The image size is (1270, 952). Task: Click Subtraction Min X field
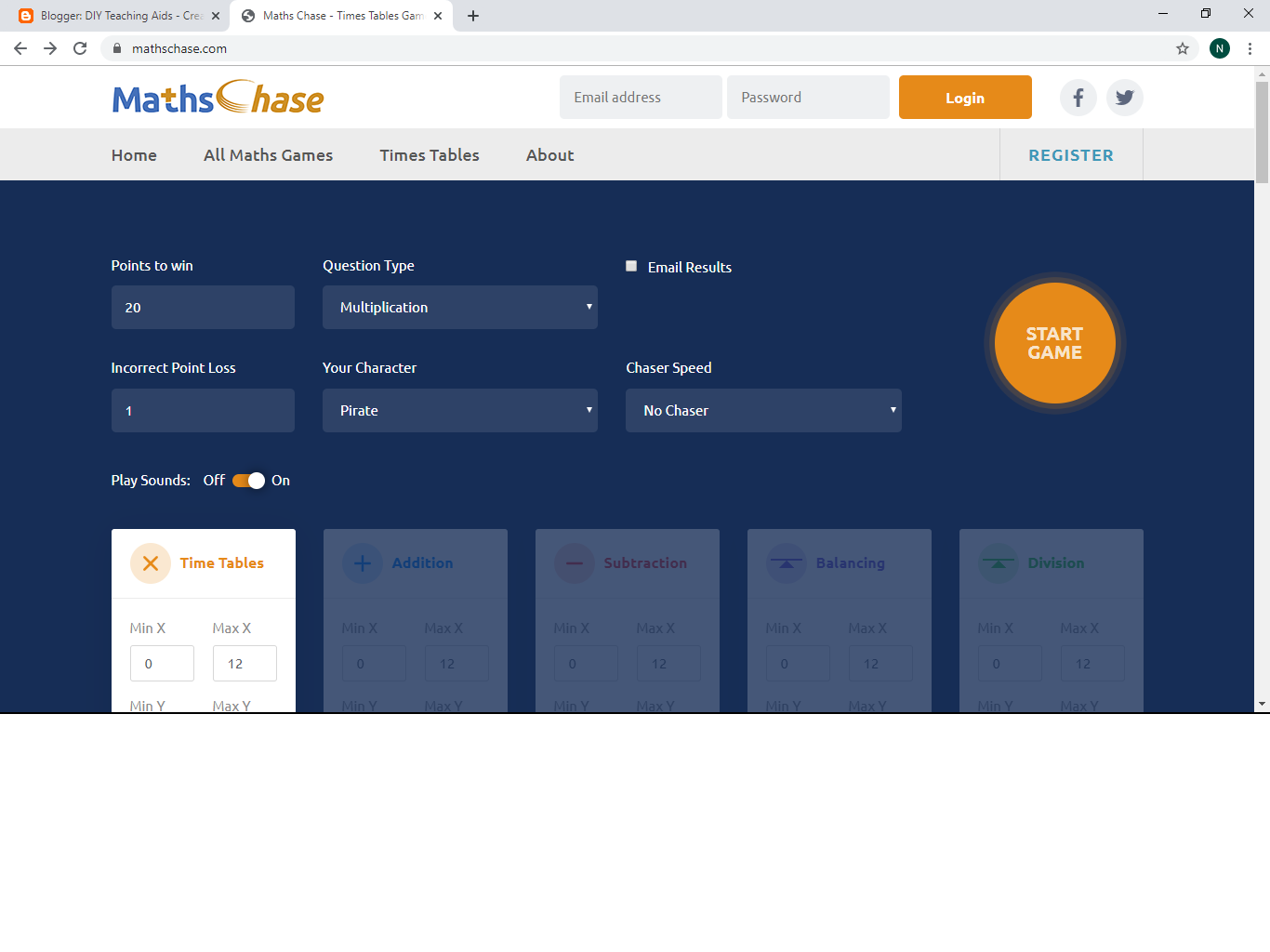[x=586, y=664]
